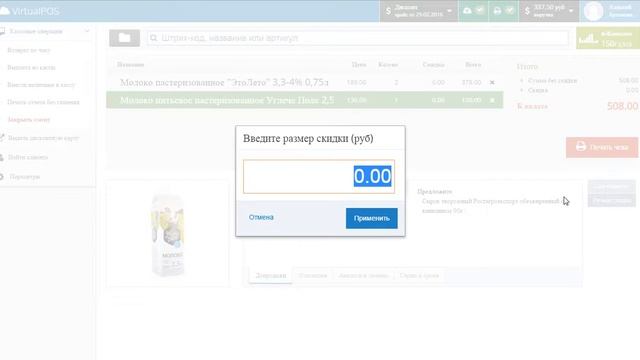Open the Параметры settings item
The width and height of the screenshot is (640, 360).
[24, 177]
